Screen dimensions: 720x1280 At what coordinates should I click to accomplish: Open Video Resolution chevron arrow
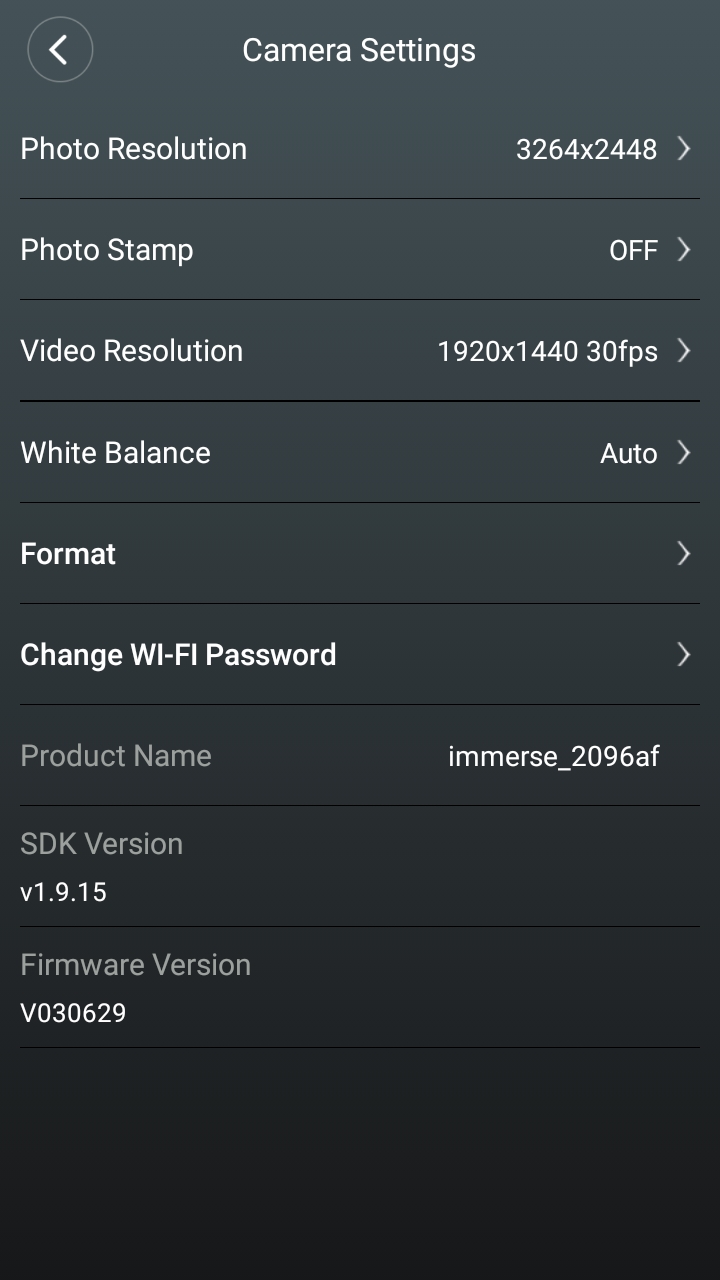pyautogui.click(x=684, y=351)
